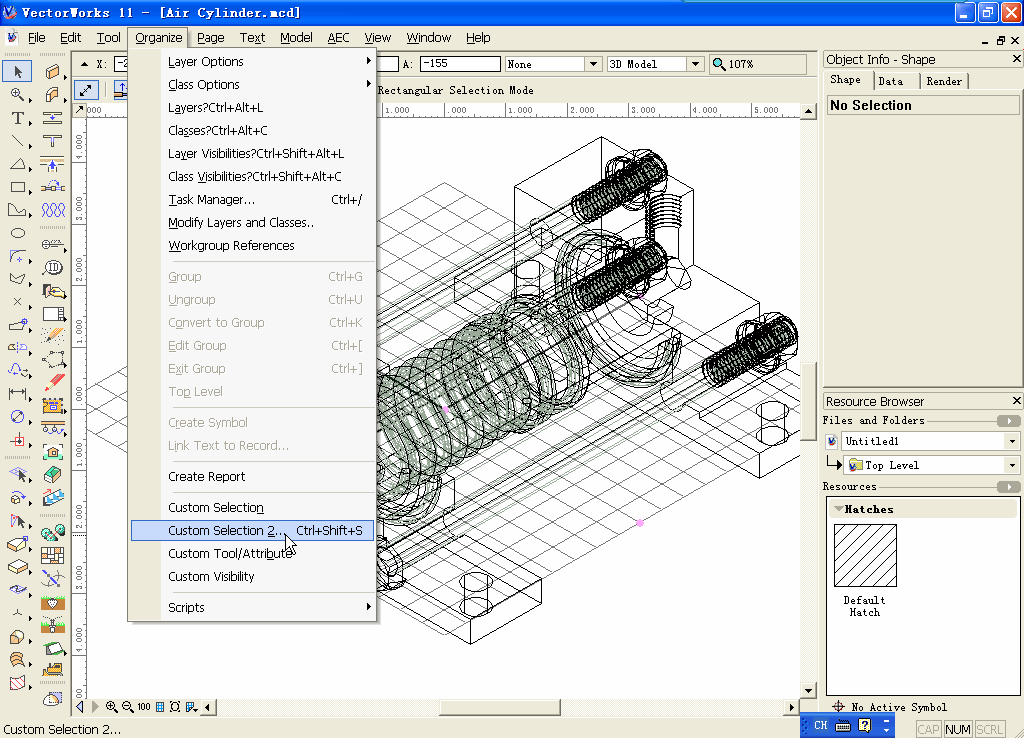Click Fit to Objects button
1024x738 pixels.
pos(175,707)
